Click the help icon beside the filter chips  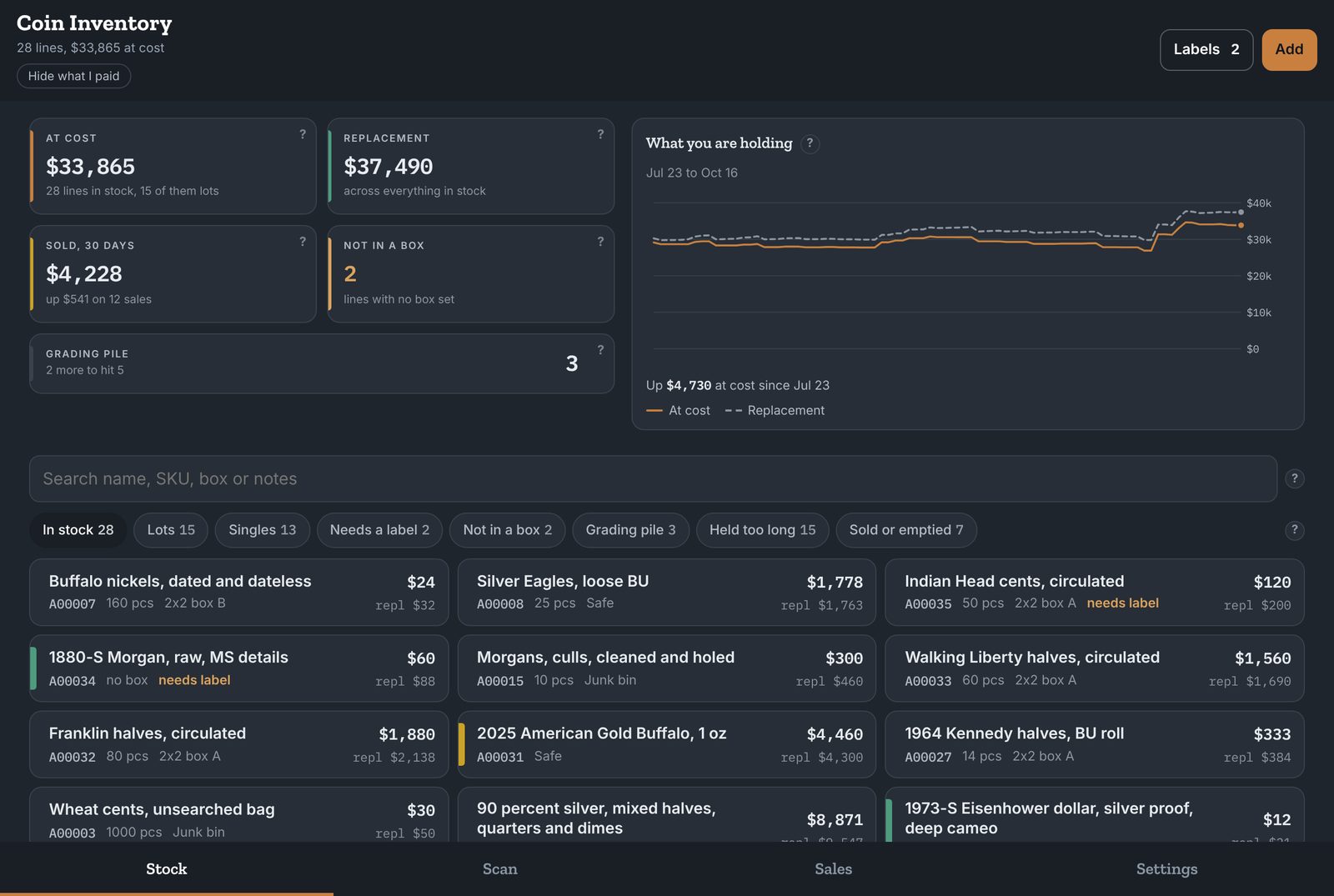1294,530
